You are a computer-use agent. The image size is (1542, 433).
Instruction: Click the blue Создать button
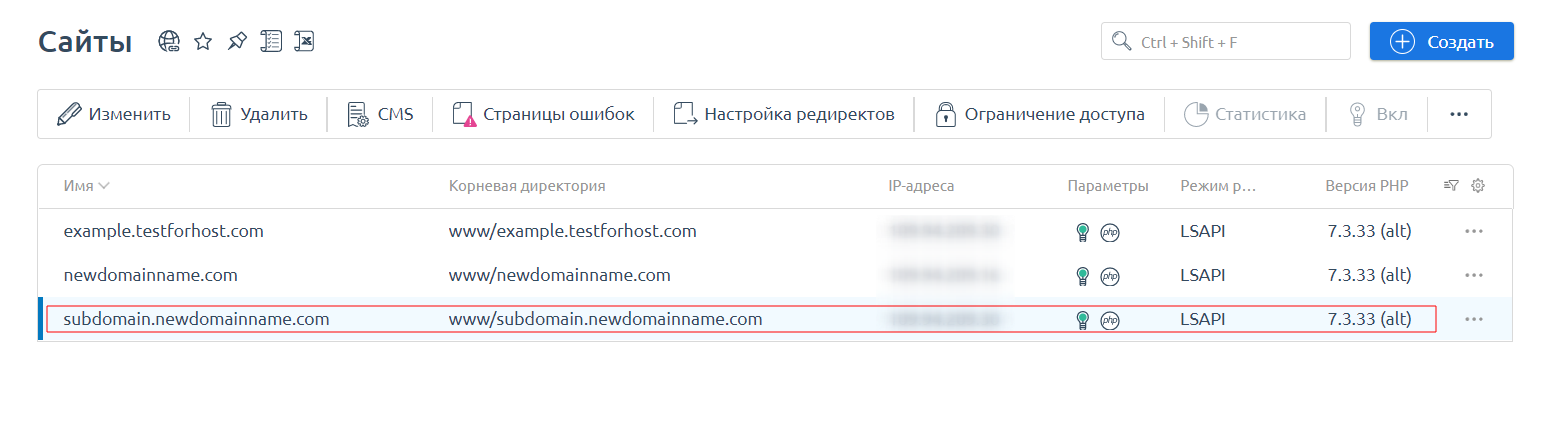click(x=1441, y=42)
